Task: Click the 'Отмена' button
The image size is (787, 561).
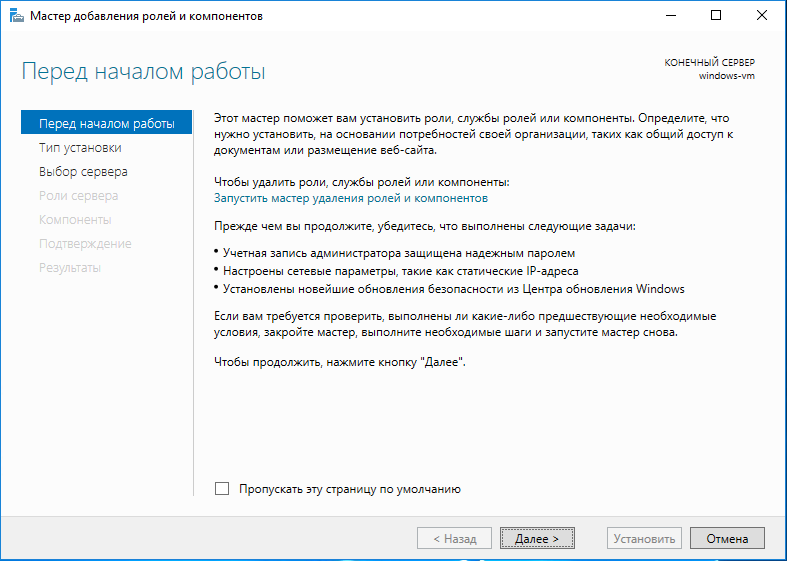Action: 727,538
